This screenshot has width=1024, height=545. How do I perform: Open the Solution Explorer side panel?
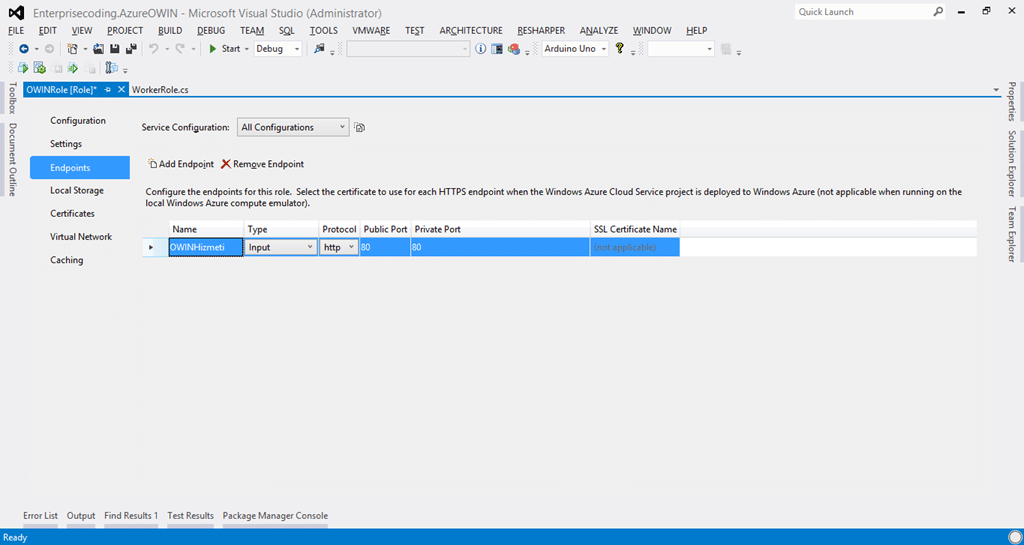1012,163
